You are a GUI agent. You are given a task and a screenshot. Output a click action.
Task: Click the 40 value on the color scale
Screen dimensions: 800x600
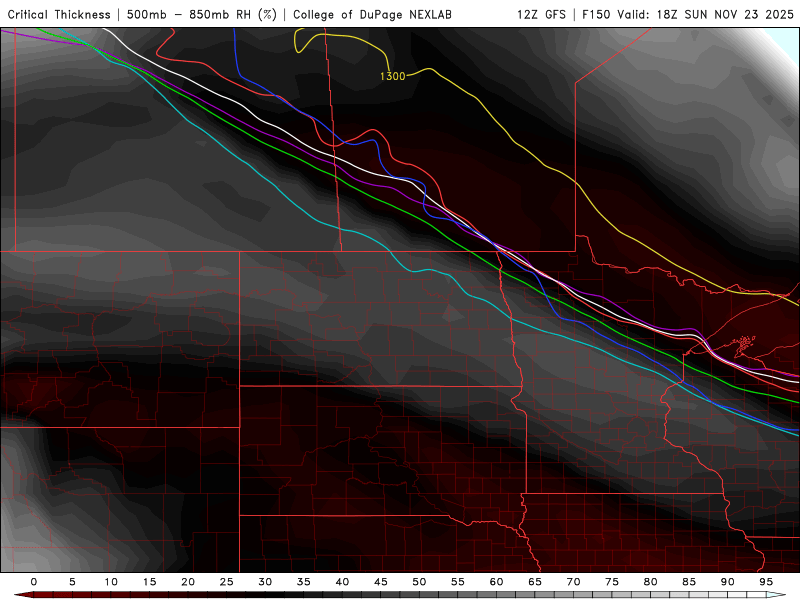pos(342,582)
